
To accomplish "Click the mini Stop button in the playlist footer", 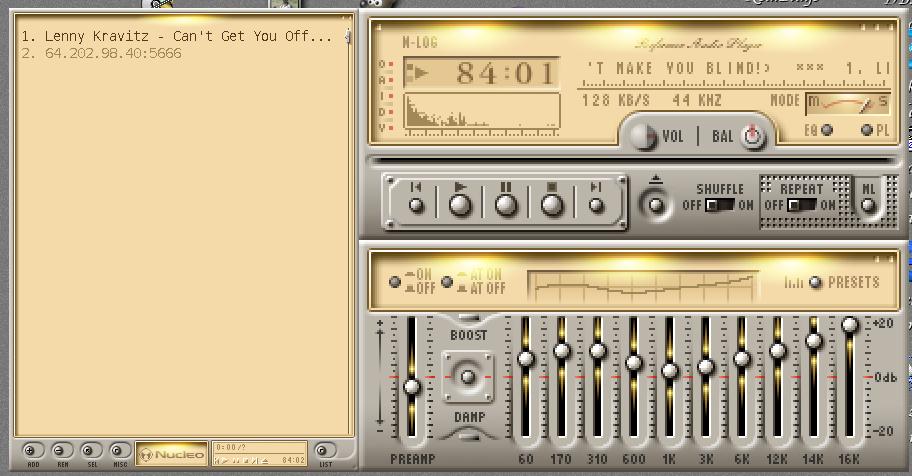I will point(245,460).
